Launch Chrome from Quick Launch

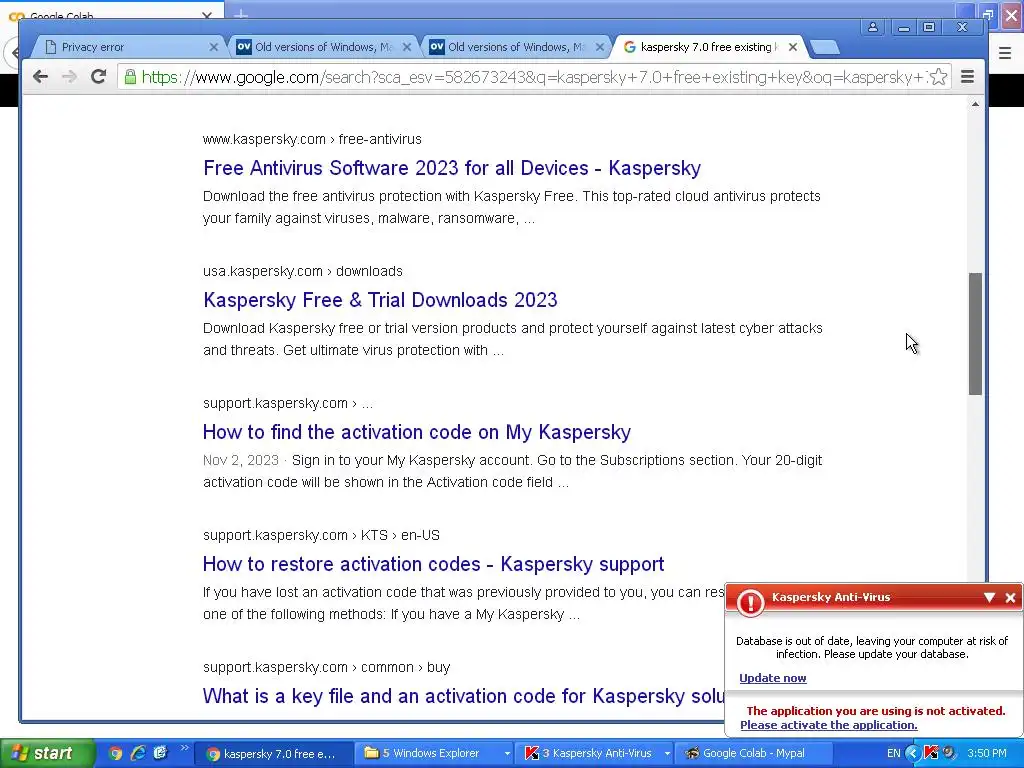click(x=115, y=753)
